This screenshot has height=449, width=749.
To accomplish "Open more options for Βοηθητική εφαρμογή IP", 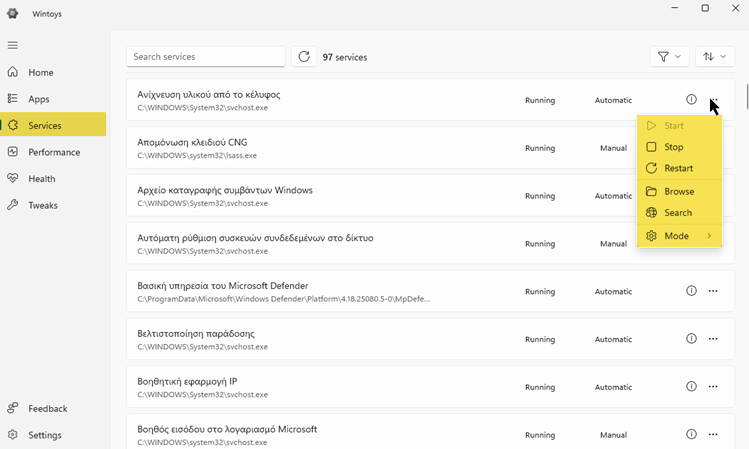I will [x=713, y=387].
